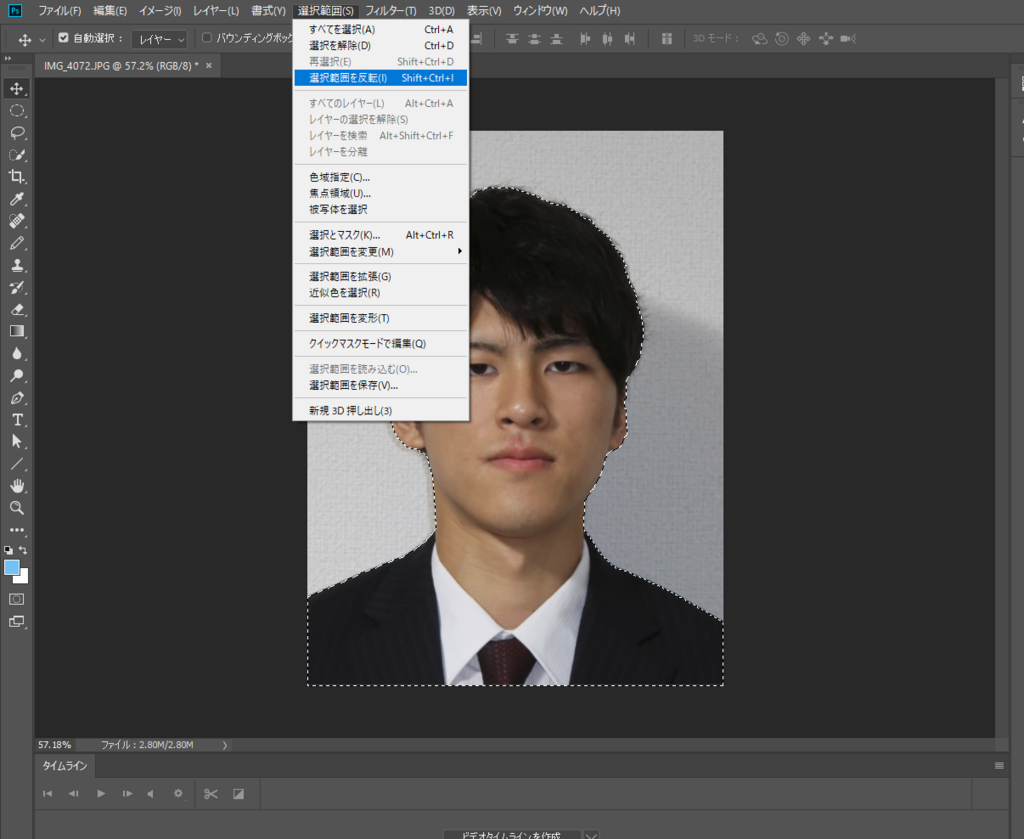
Task: Click ビデオタイムラインを作成 button
Action: (x=511, y=835)
